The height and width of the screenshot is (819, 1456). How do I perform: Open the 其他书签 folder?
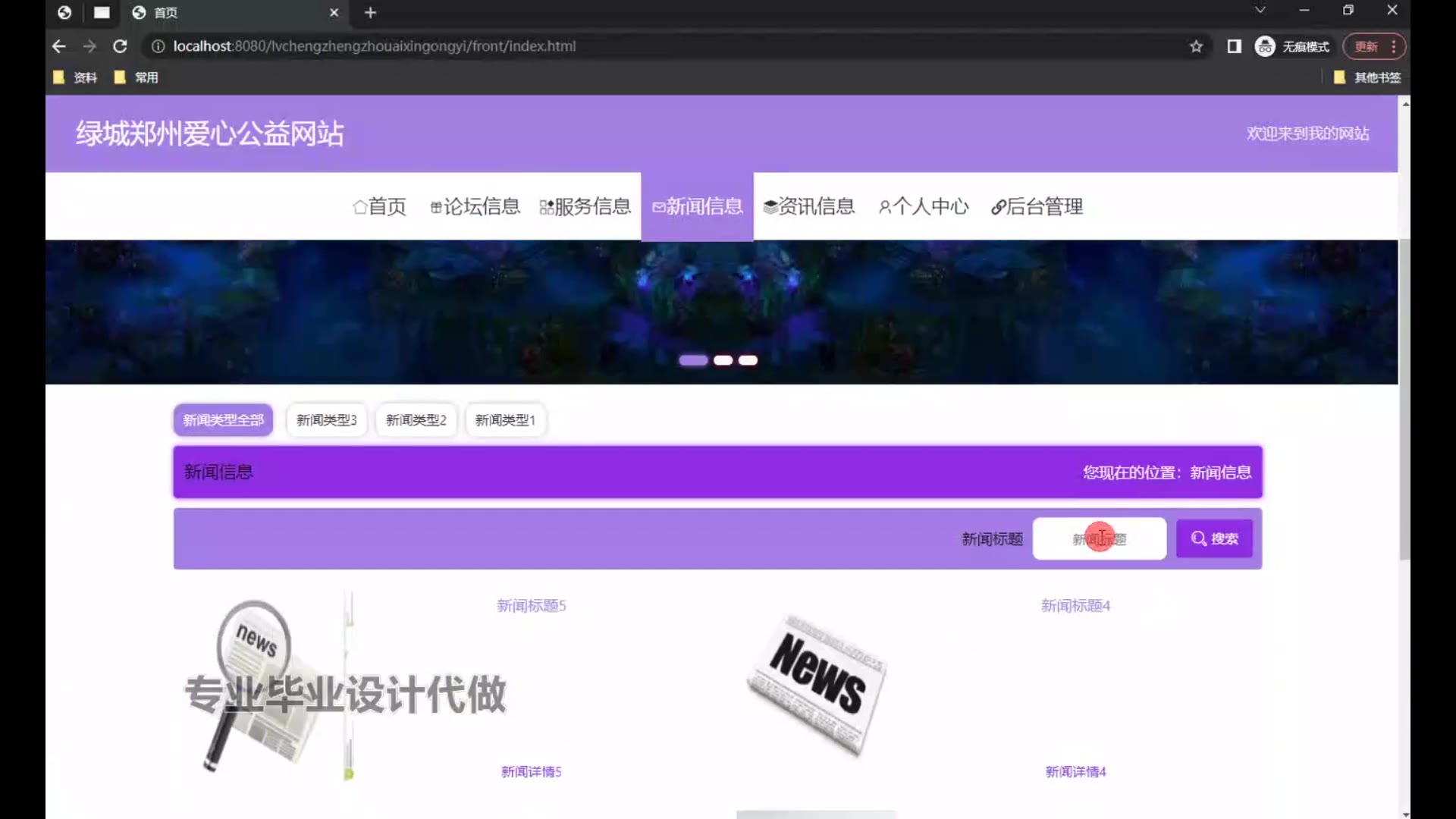(x=1368, y=77)
